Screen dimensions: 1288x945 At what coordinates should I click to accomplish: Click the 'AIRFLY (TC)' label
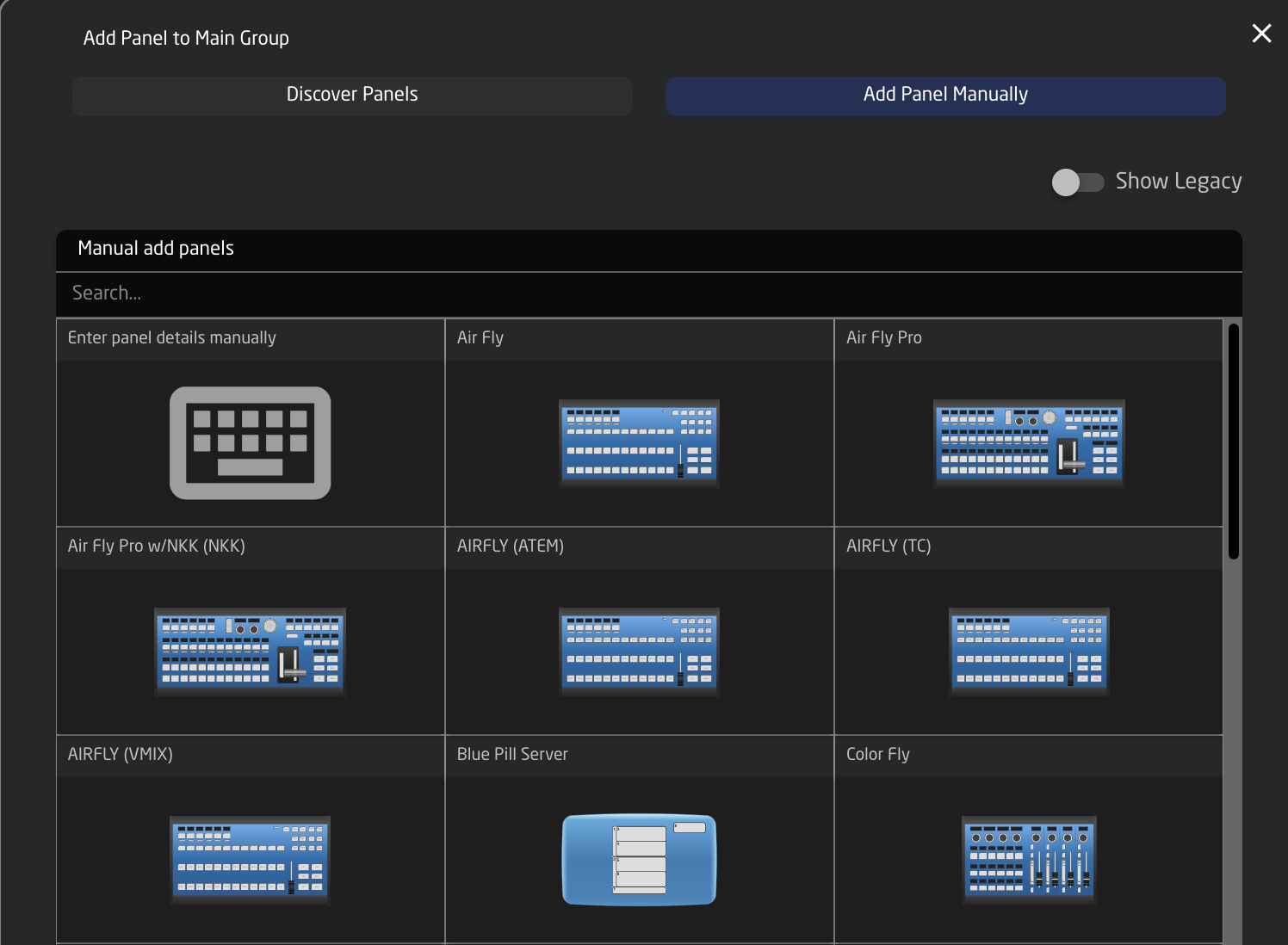coord(889,547)
